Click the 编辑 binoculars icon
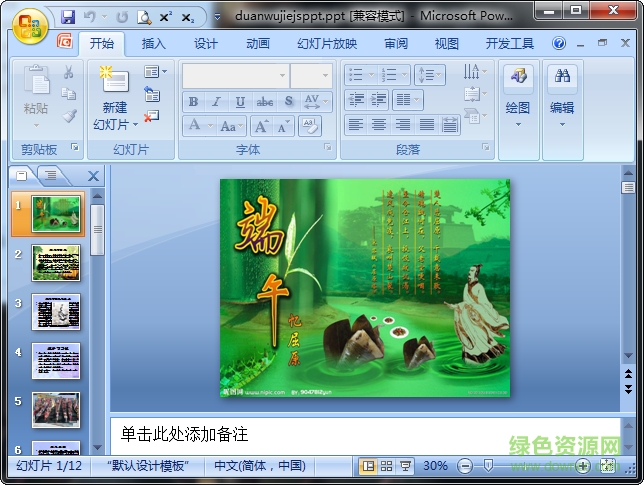644x485 pixels. click(x=562, y=82)
